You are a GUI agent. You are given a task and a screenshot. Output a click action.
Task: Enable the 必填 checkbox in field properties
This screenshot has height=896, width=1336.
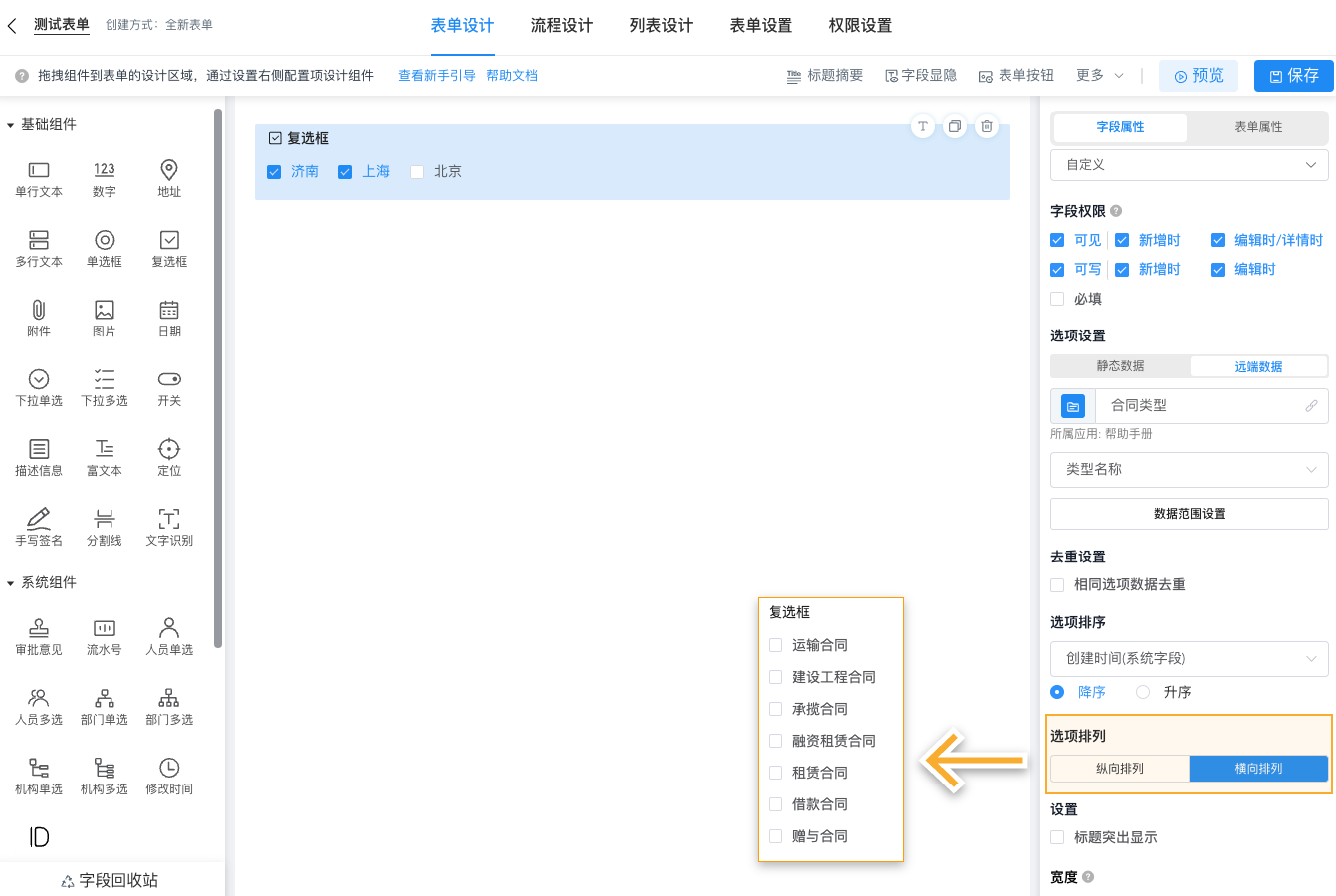pyautogui.click(x=1056, y=298)
